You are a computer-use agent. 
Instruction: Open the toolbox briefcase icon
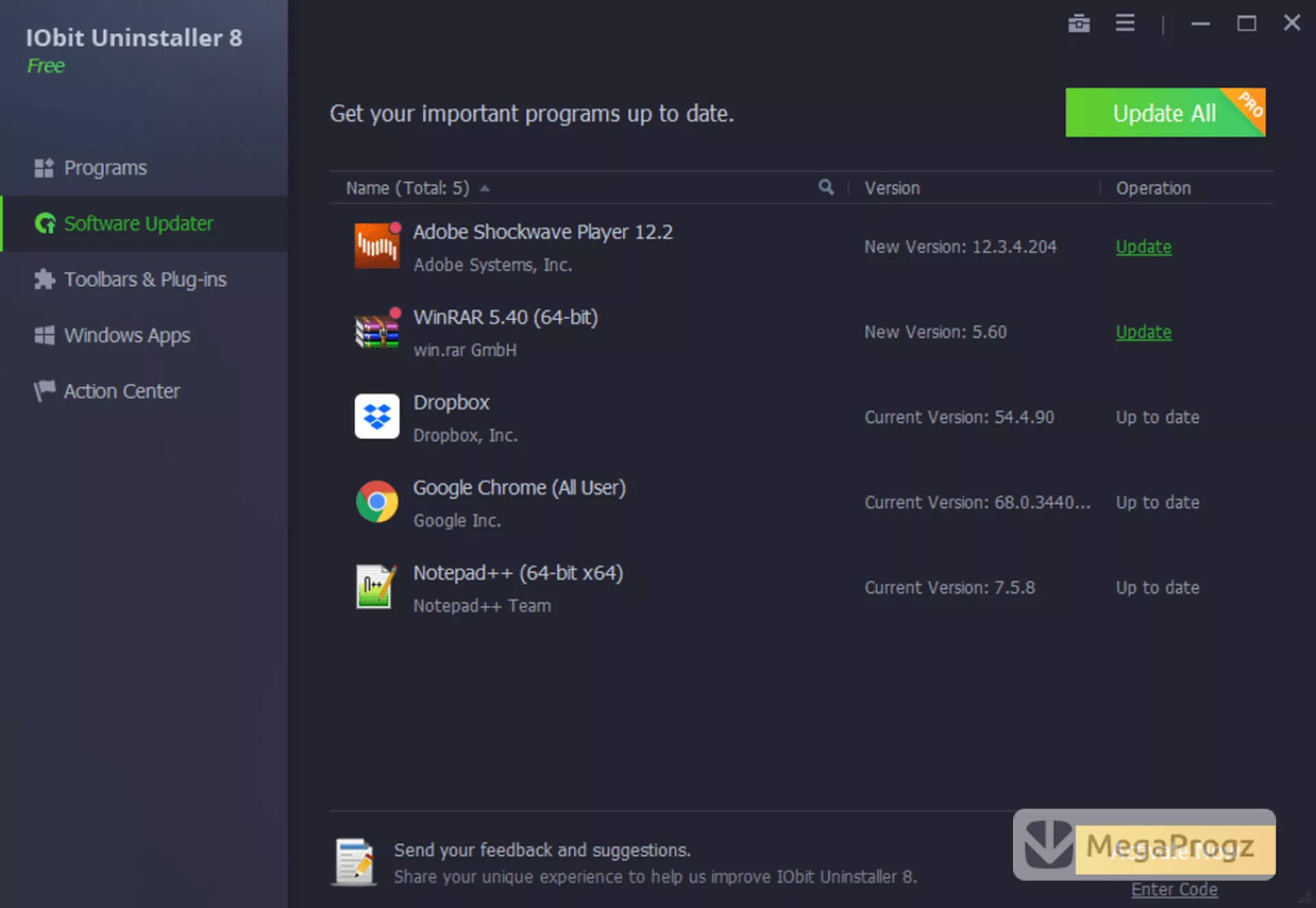pos(1079,23)
